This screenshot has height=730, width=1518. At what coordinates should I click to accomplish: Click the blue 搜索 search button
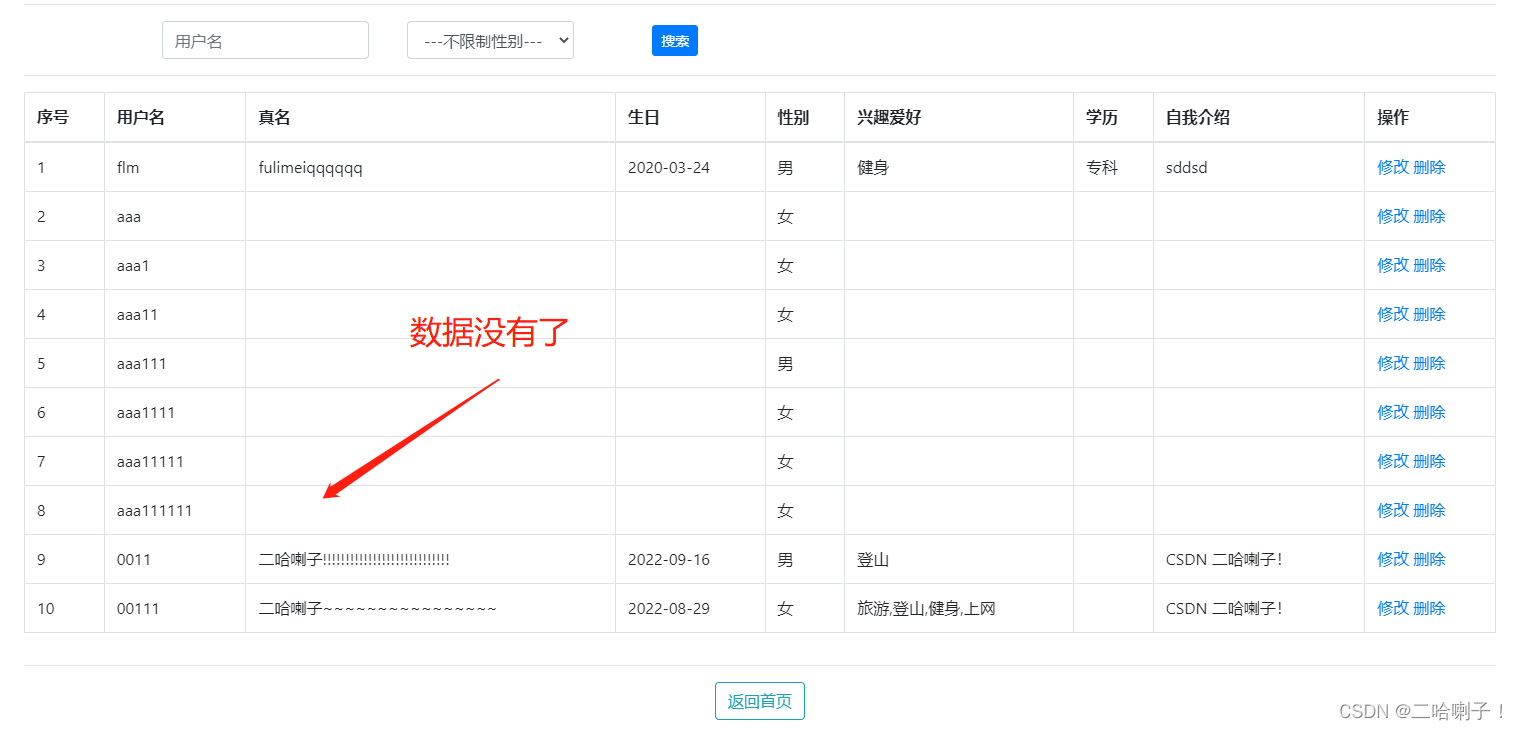674,40
